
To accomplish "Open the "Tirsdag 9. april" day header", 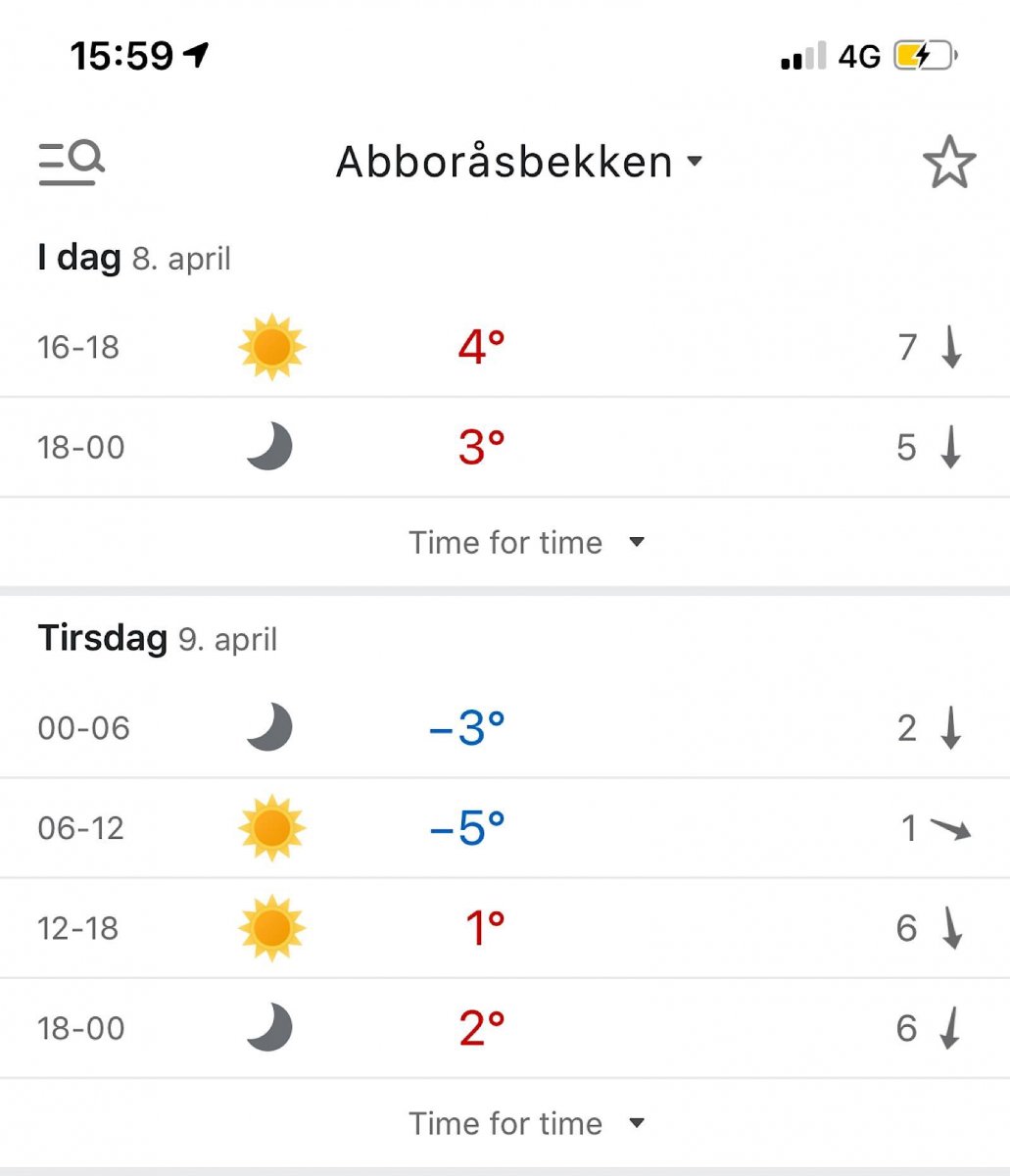I will pos(157,639).
